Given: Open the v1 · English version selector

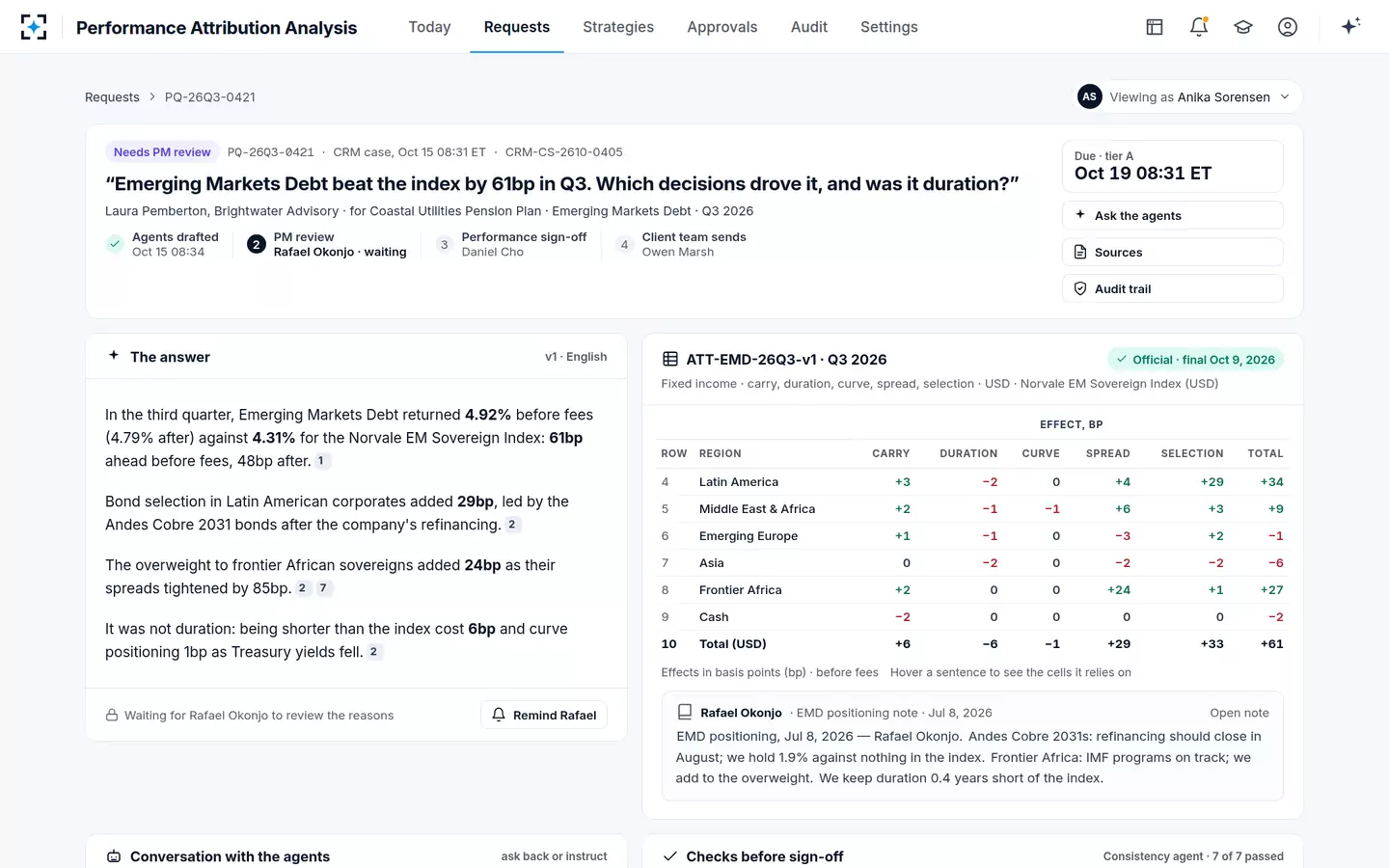Looking at the screenshot, I should click(576, 357).
